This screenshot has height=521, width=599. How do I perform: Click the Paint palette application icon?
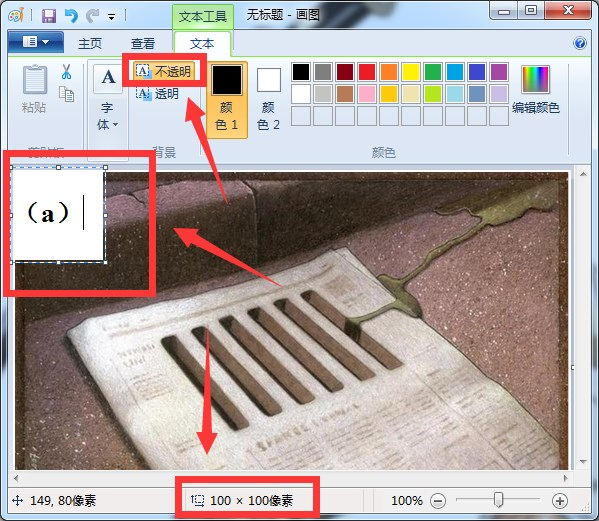pos(16,16)
